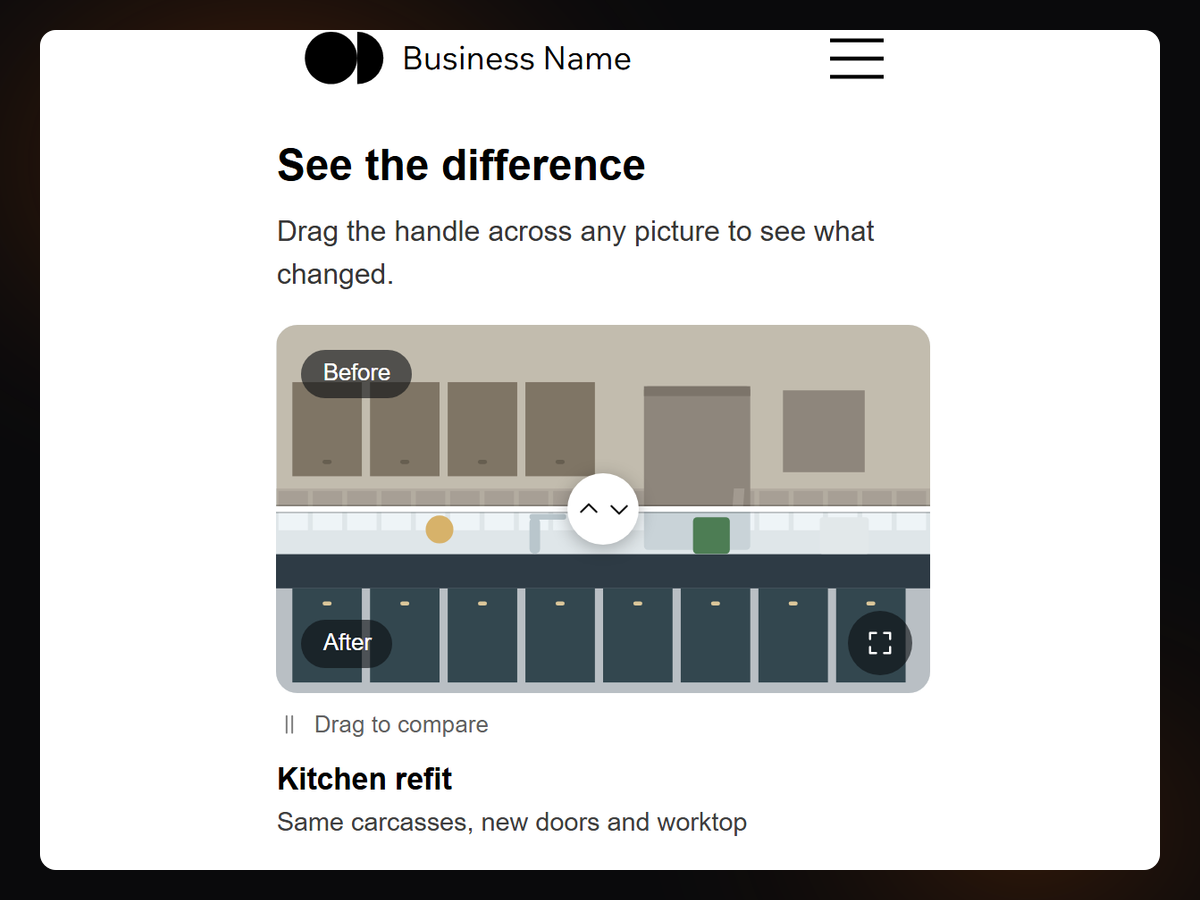Click the 'Drag to compare' hint text
The height and width of the screenshot is (900, 1200).
coord(401,725)
